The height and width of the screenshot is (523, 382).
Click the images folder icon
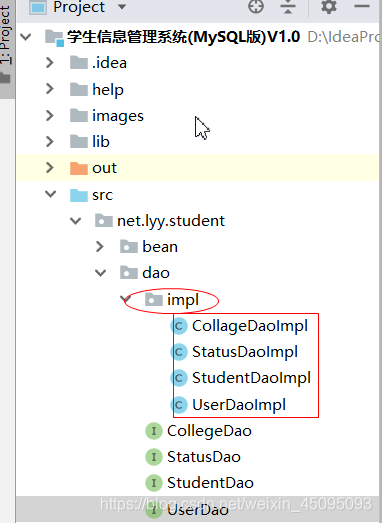[79, 115]
